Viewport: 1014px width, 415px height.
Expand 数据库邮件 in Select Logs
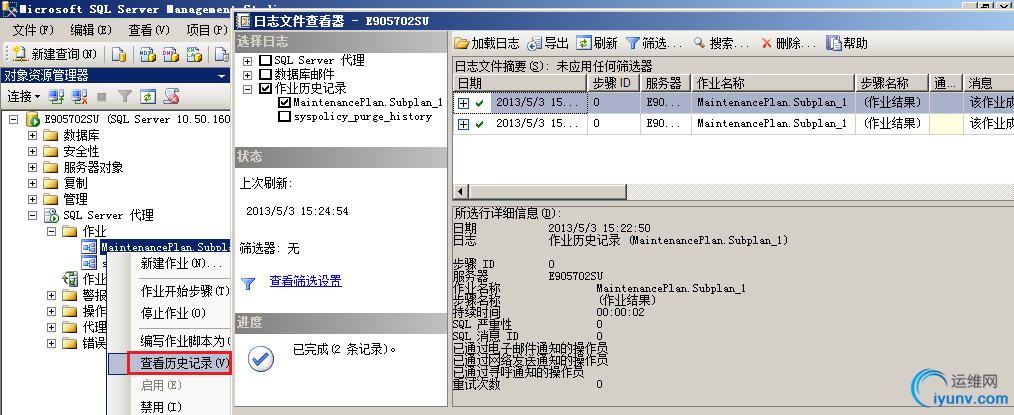[x=248, y=75]
